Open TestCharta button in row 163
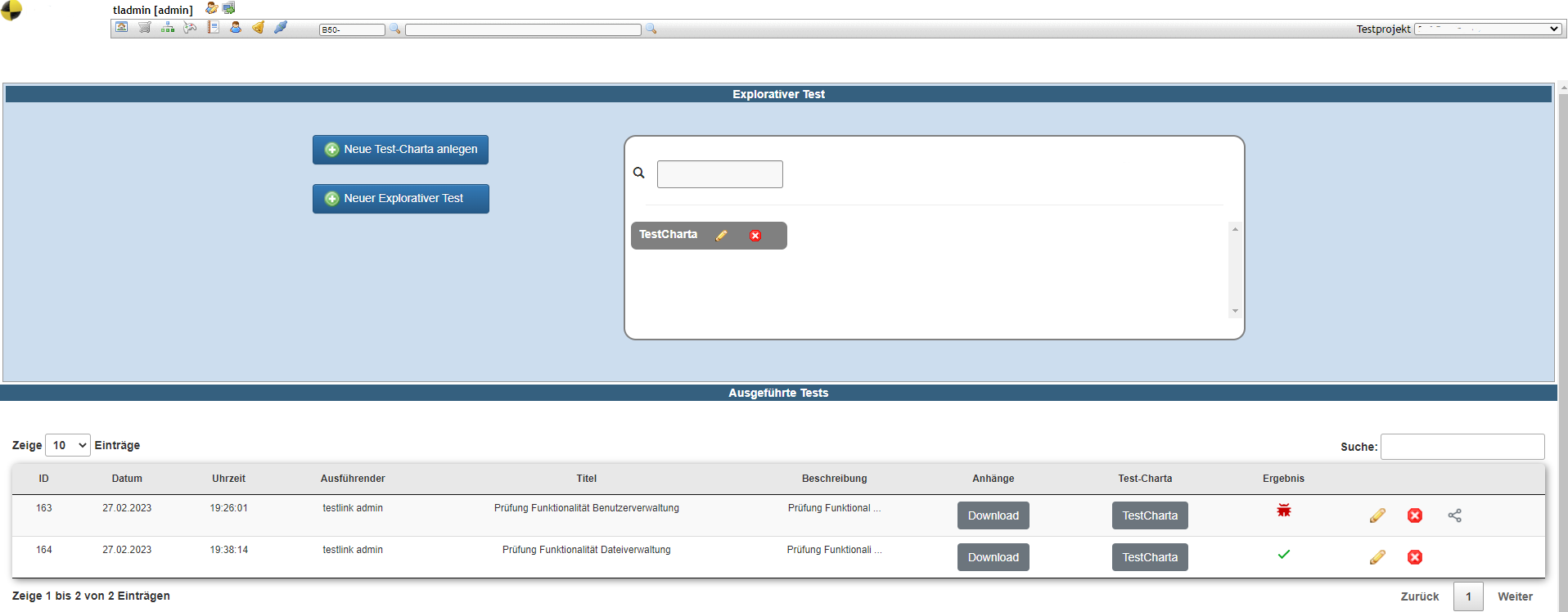 click(1150, 515)
